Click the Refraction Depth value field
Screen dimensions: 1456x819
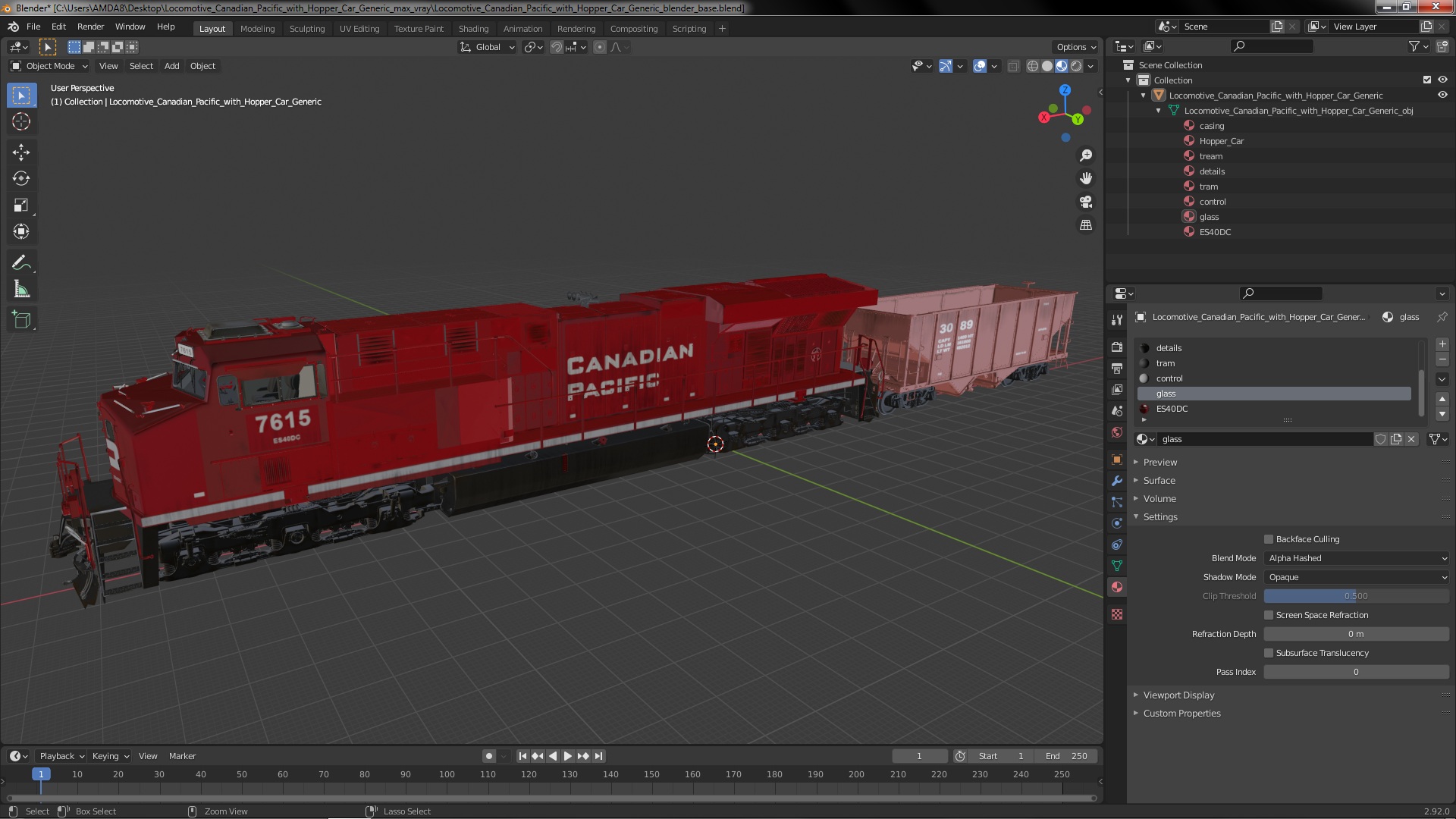[x=1357, y=634]
